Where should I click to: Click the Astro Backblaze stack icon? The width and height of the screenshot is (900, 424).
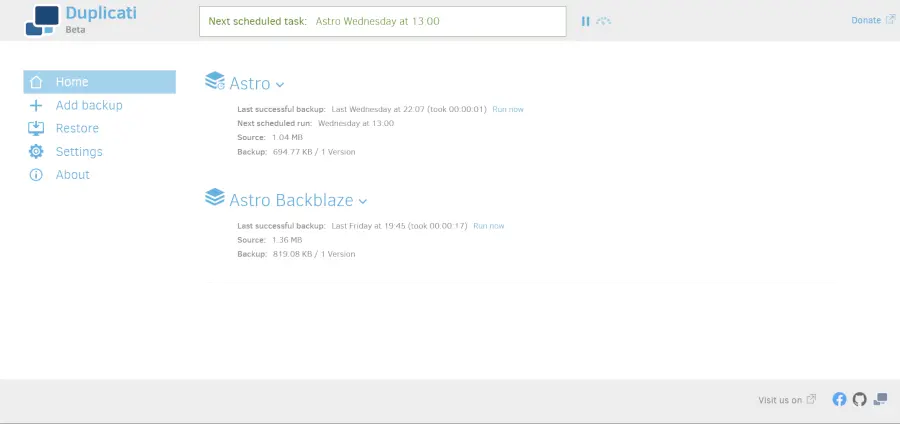(215, 197)
